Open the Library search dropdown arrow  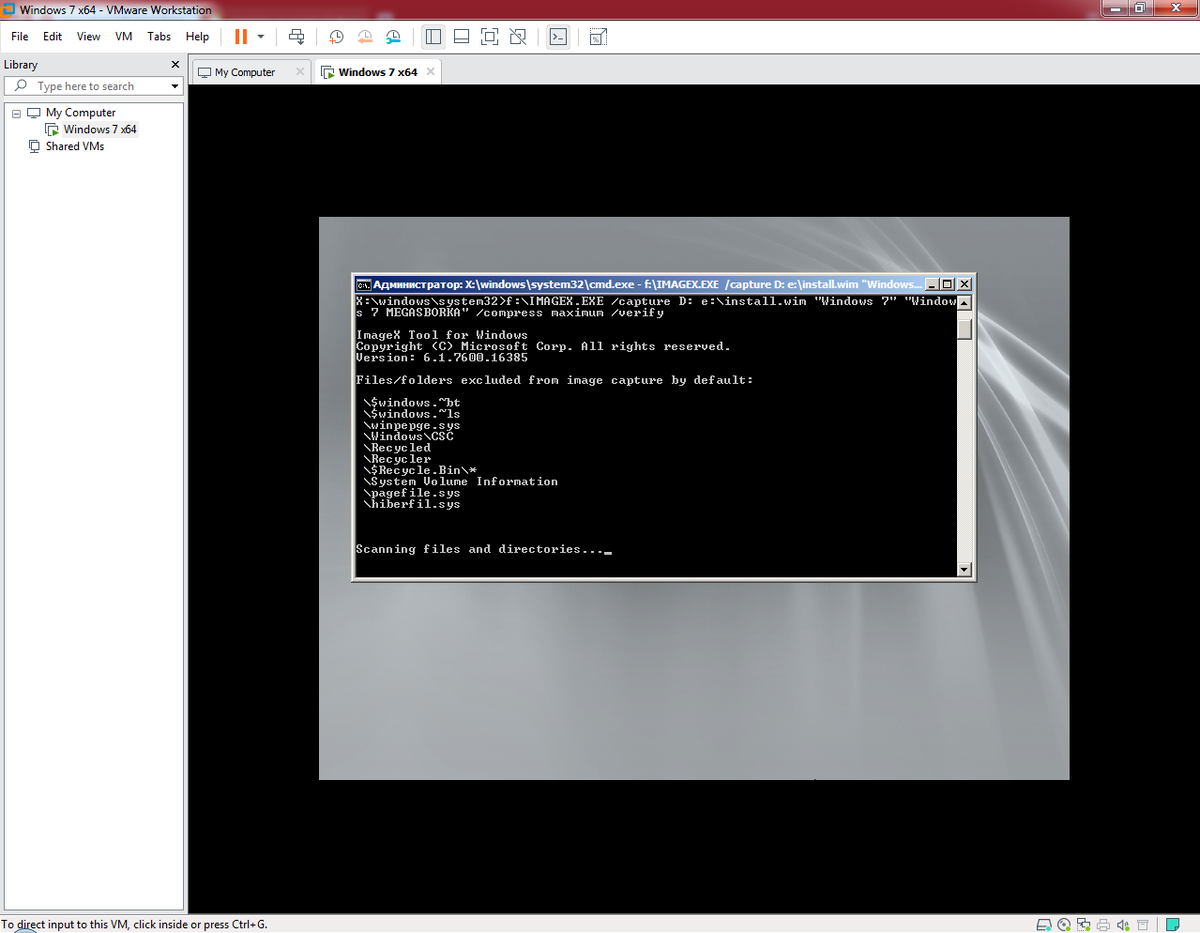(x=175, y=86)
